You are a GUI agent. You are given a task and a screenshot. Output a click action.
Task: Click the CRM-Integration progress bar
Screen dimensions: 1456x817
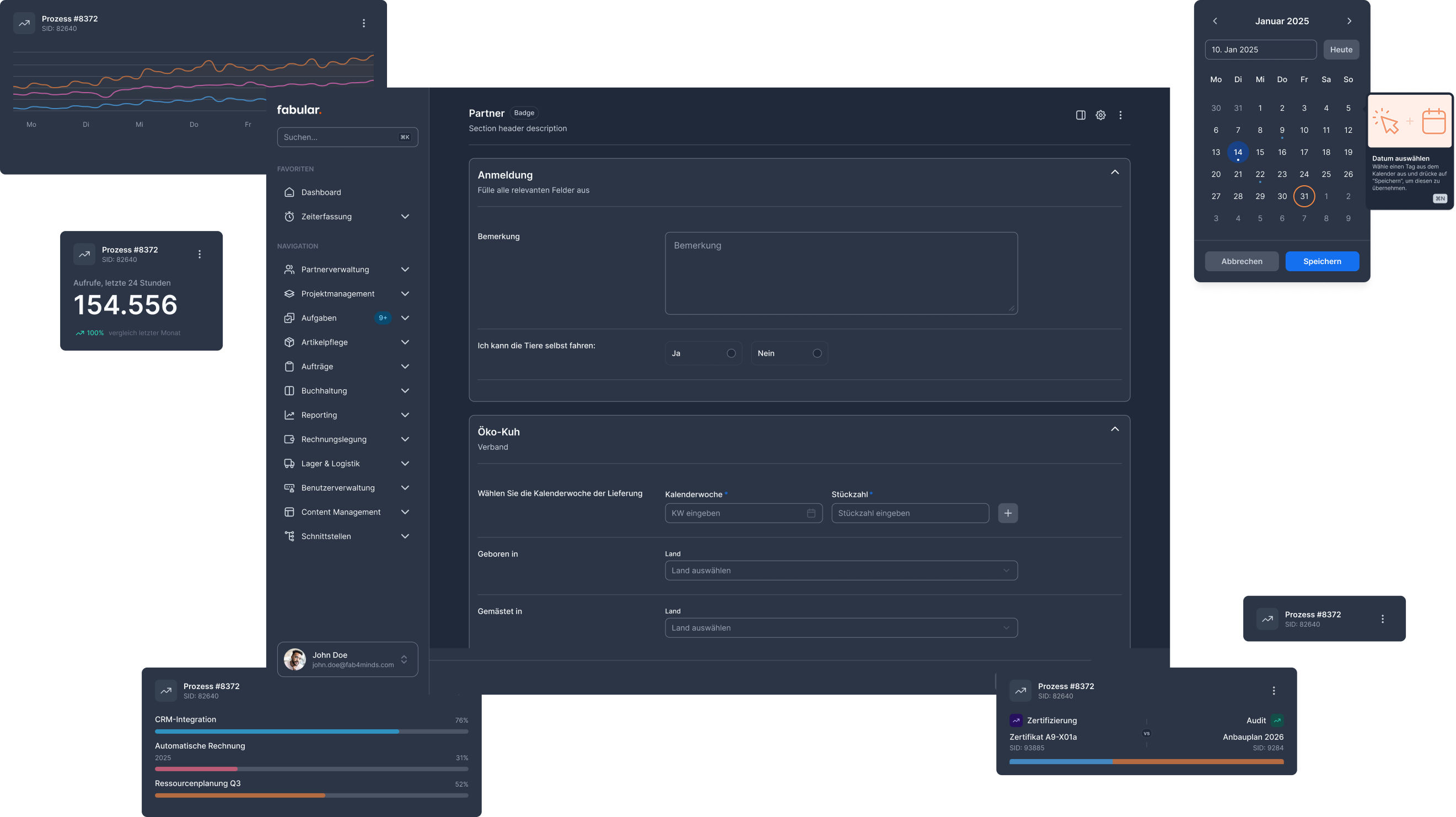[x=311, y=732]
